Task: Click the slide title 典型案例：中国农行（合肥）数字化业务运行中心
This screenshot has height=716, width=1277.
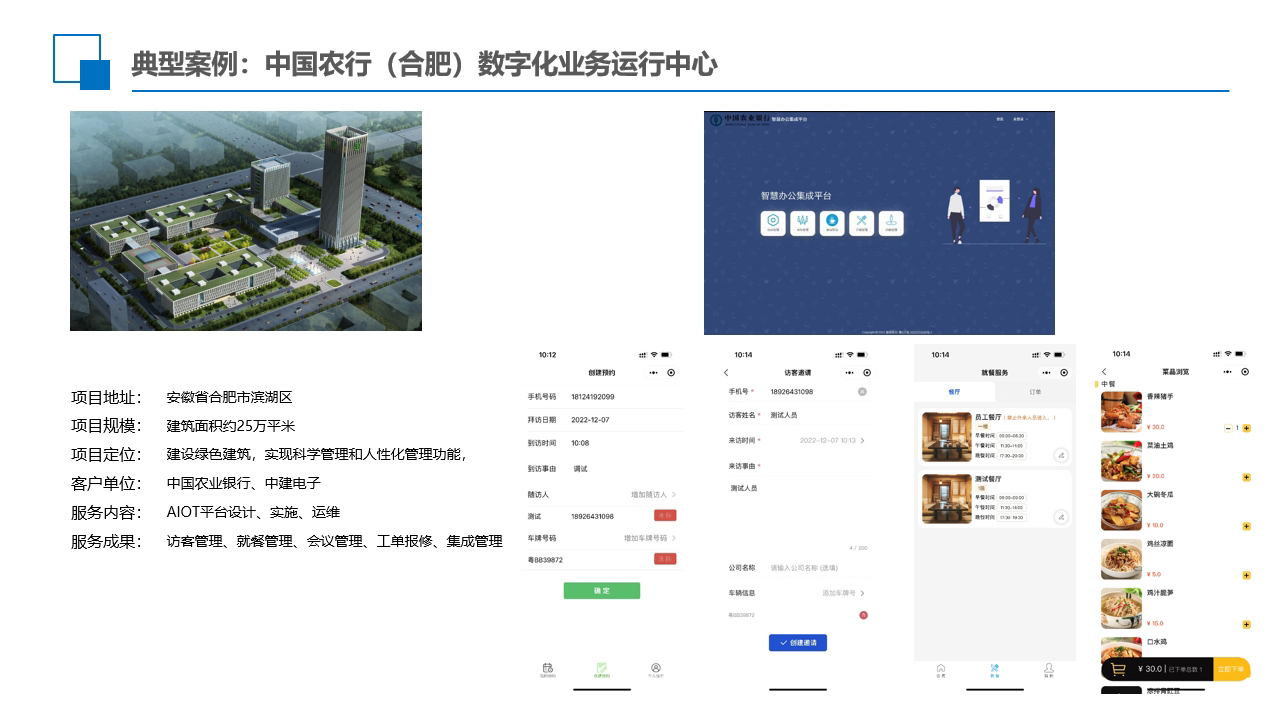Action: click(424, 64)
